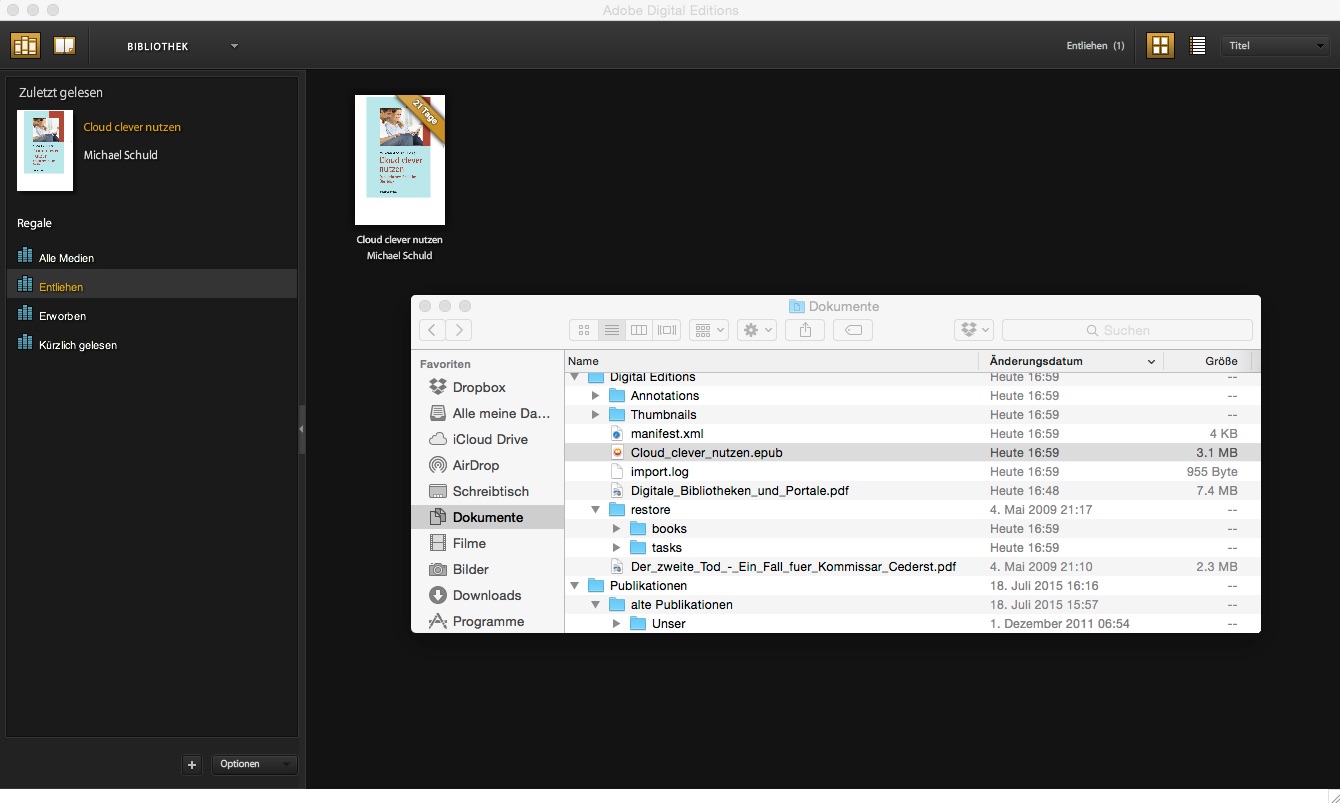Open the Optionen dropdown
Image resolution: width=1340 pixels, height=803 pixels.
coord(254,764)
